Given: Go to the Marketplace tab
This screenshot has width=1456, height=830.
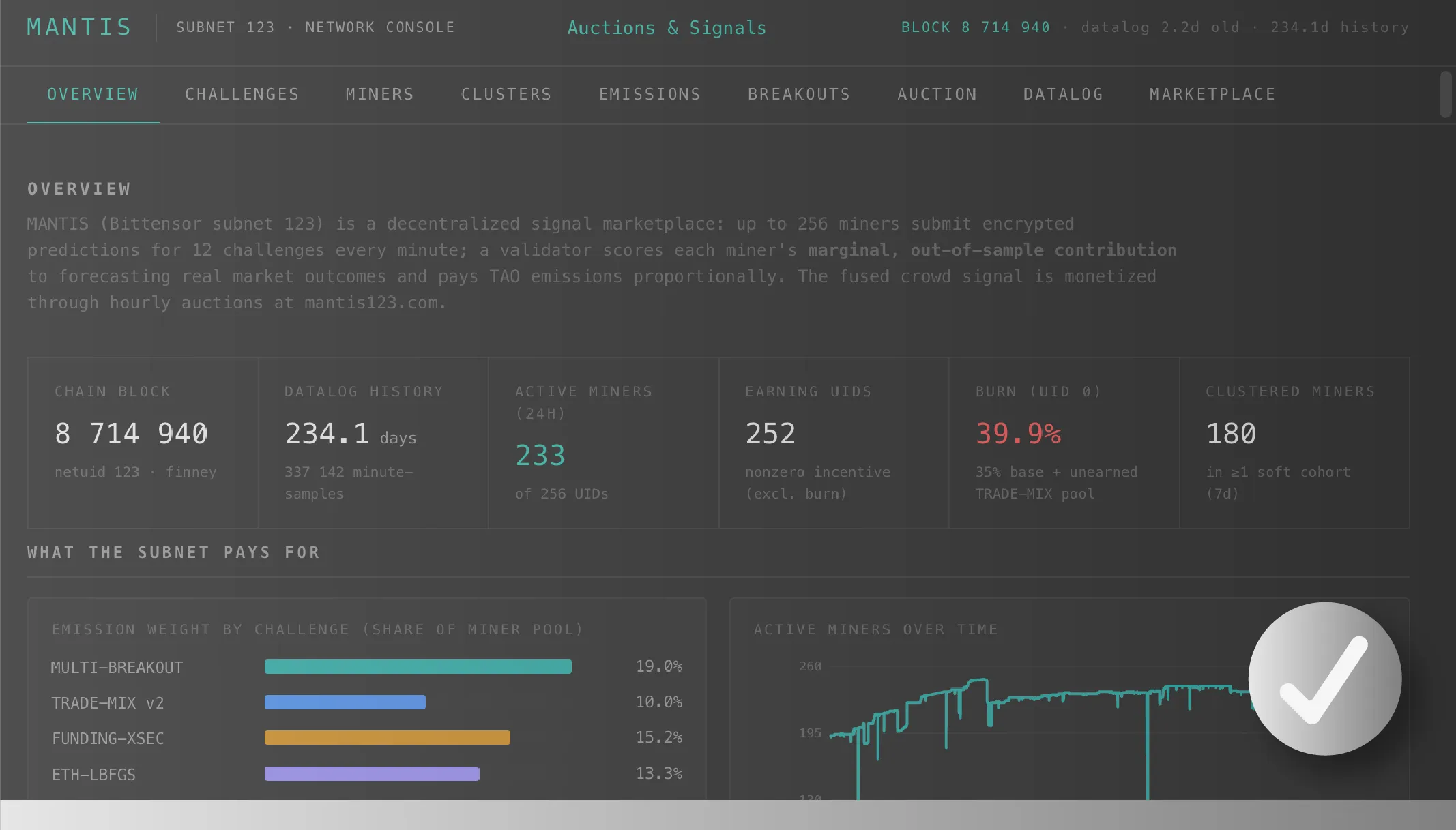Looking at the screenshot, I should (x=1212, y=94).
